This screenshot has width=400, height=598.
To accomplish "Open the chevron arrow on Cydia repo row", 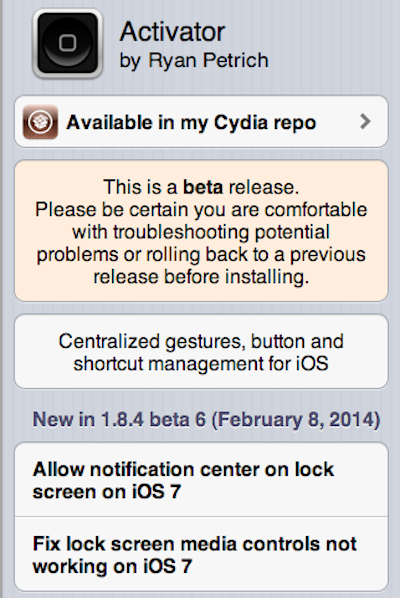I will pos(365,122).
